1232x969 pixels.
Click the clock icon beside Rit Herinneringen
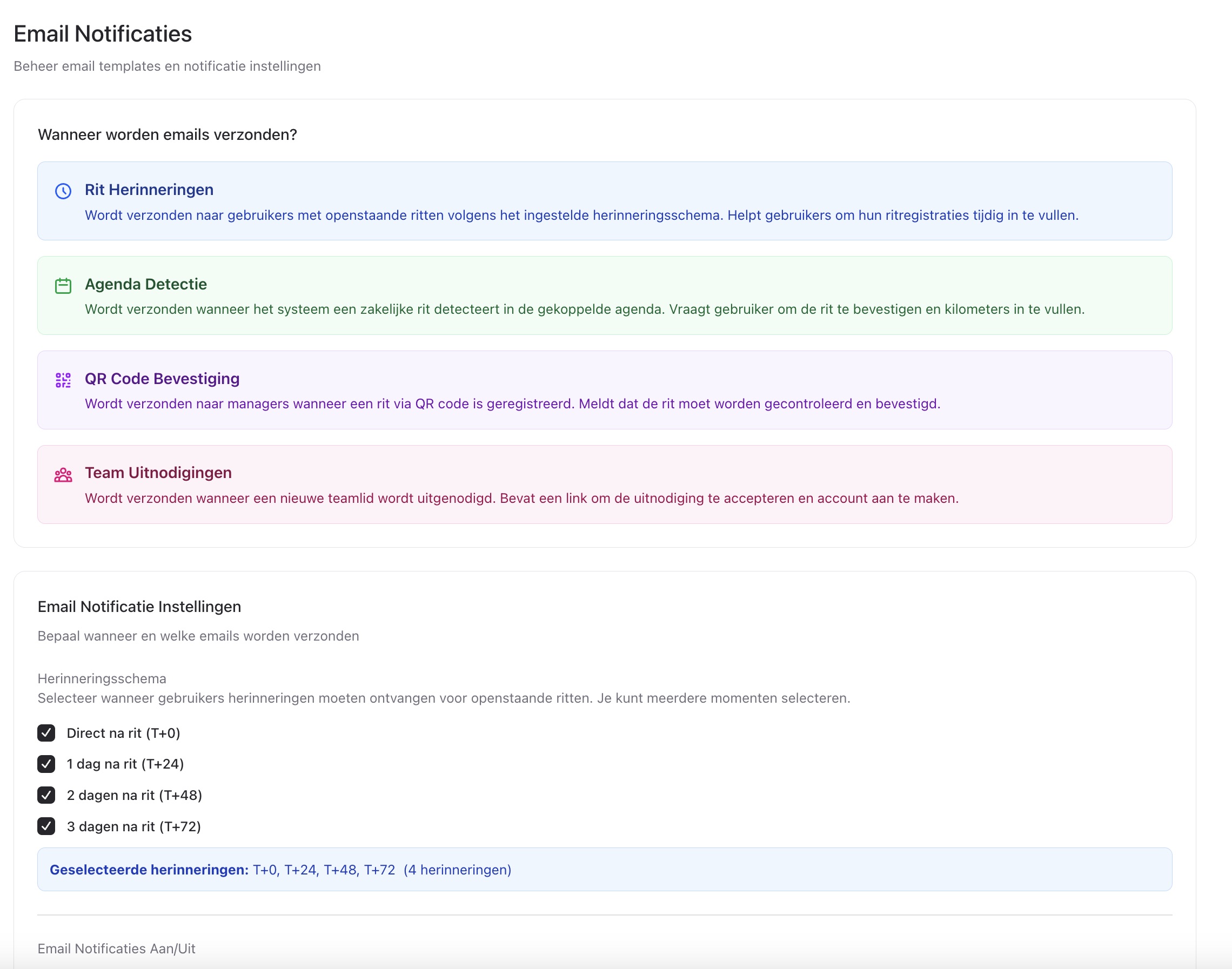(x=63, y=191)
